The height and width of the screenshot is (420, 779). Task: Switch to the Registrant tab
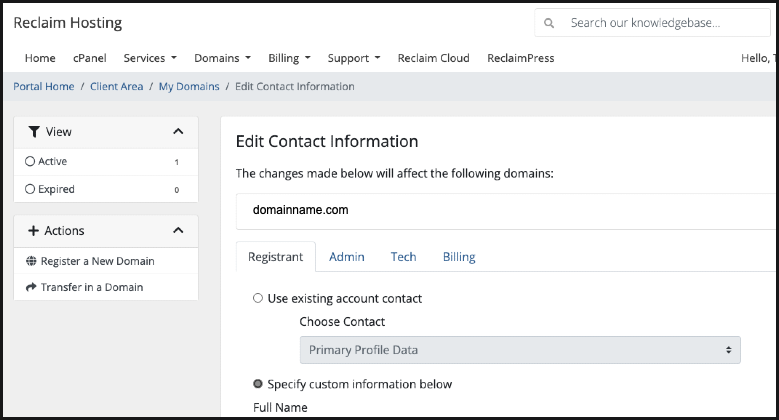click(x=276, y=256)
